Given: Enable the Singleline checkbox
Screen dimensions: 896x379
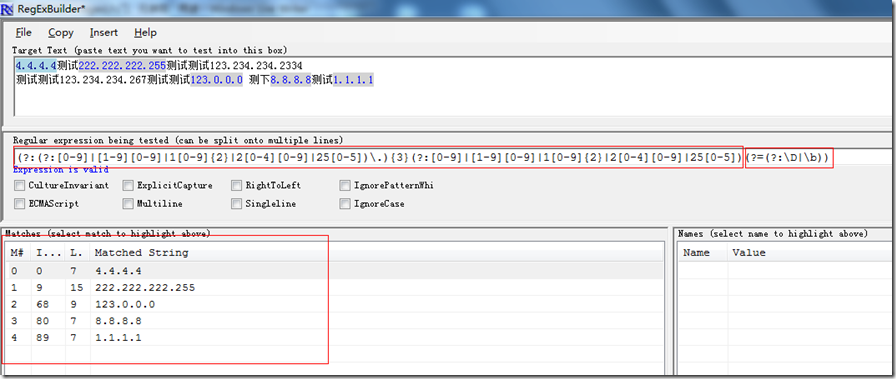Looking at the screenshot, I should tap(237, 204).
